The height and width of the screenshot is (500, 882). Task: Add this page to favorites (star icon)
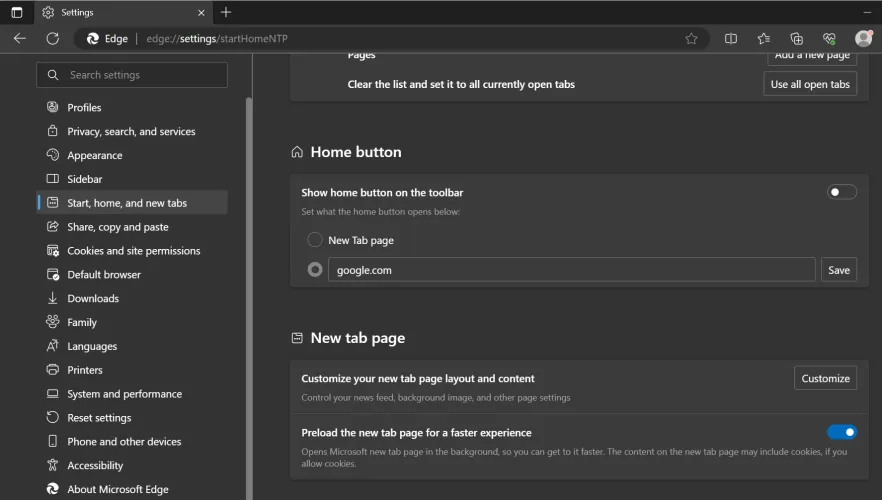click(691, 38)
